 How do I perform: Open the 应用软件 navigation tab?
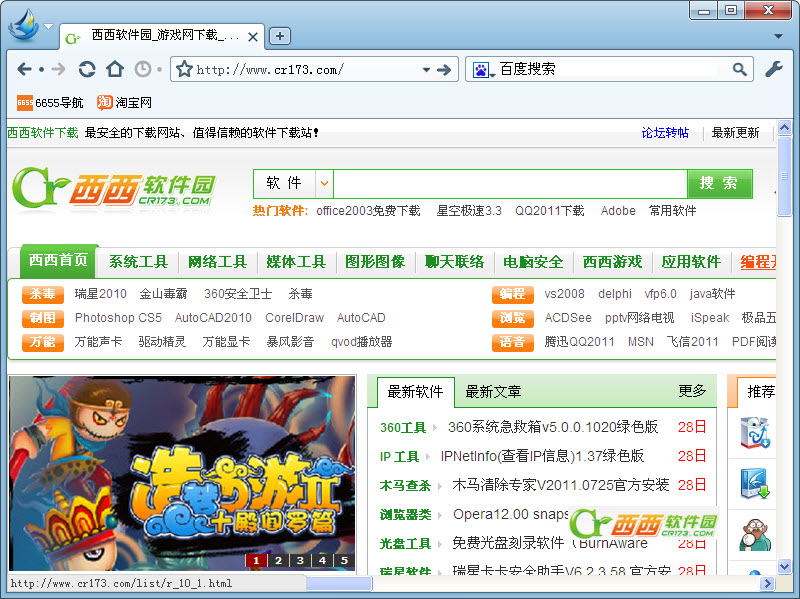pos(691,262)
